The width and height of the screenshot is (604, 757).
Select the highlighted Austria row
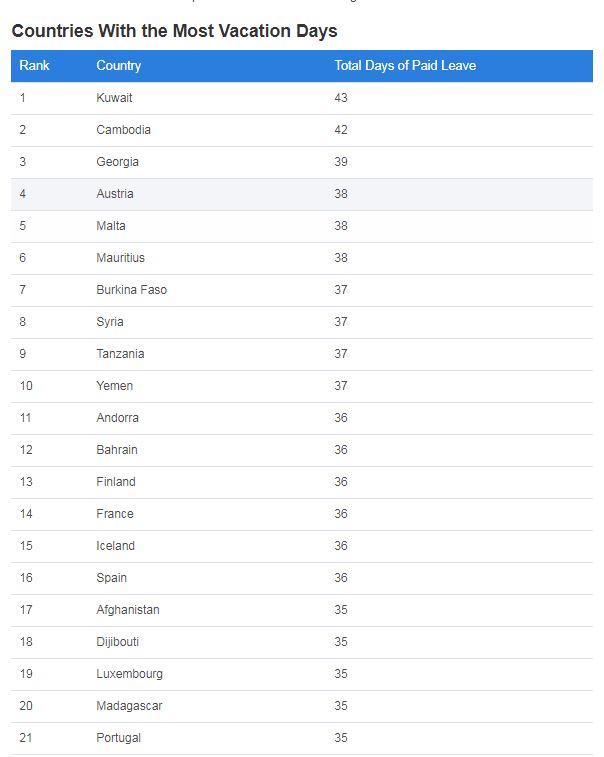click(x=302, y=194)
